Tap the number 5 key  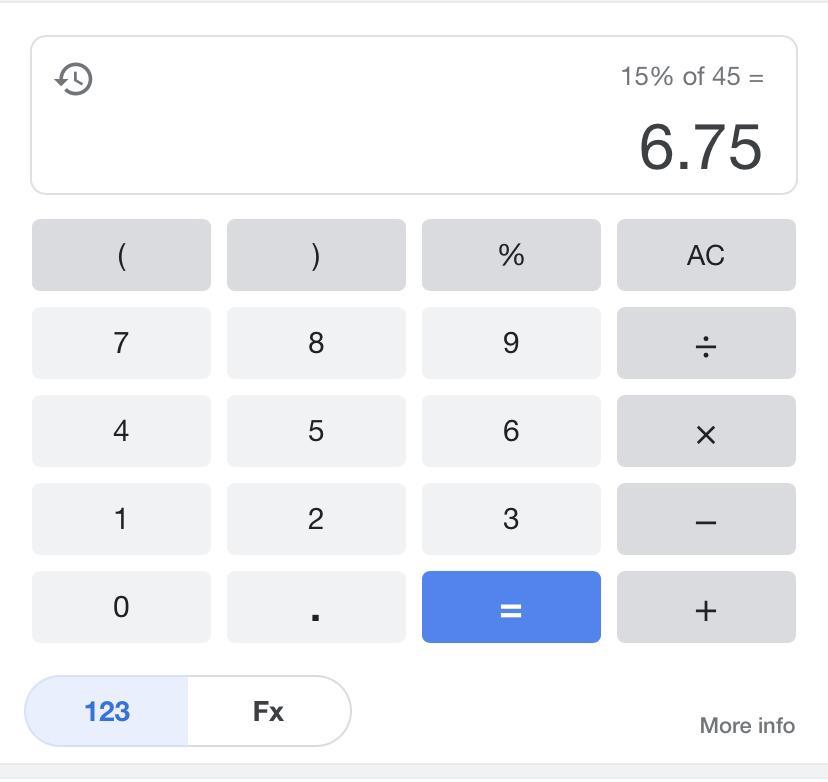(316, 431)
